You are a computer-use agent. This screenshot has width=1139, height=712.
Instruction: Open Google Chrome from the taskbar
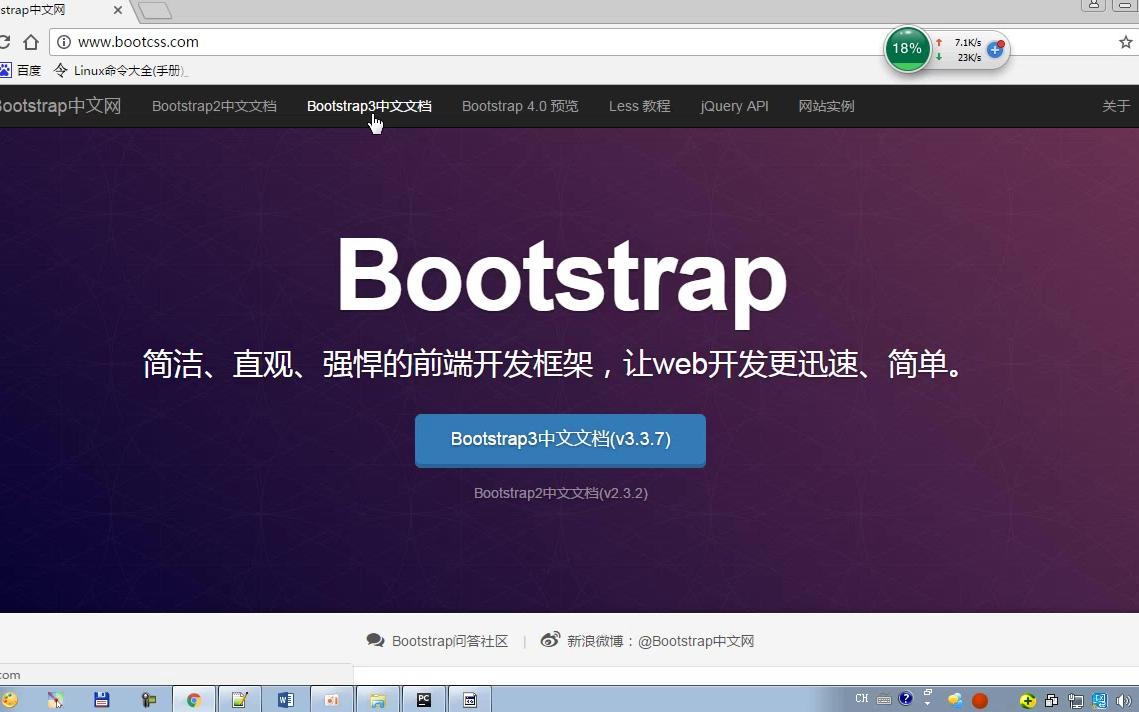pyautogui.click(x=193, y=699)
